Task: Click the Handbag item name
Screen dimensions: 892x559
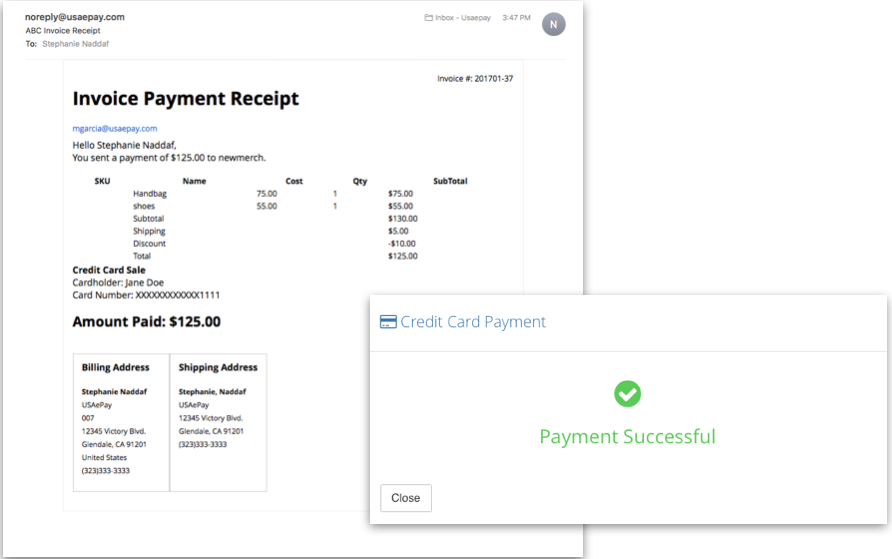Action: (150, 193)
